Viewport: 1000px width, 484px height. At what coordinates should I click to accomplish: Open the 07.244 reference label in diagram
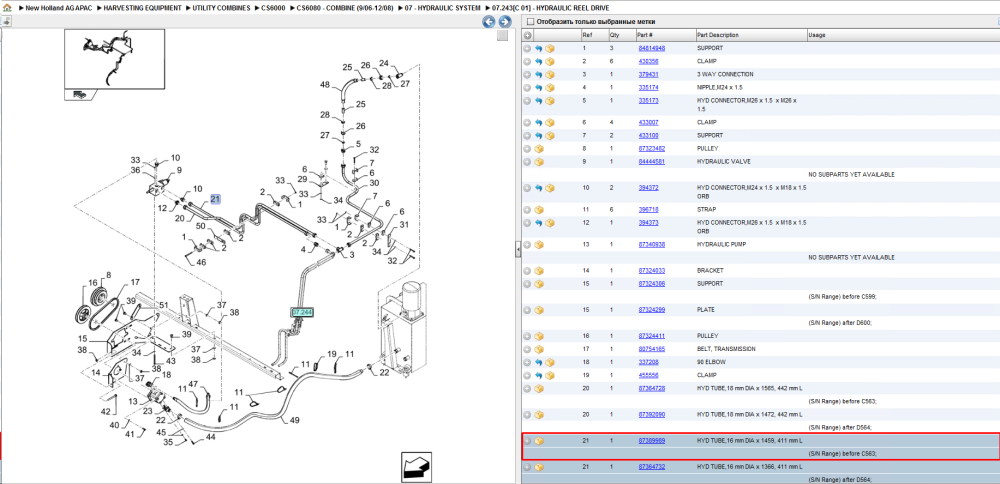(x=302, y=312)
